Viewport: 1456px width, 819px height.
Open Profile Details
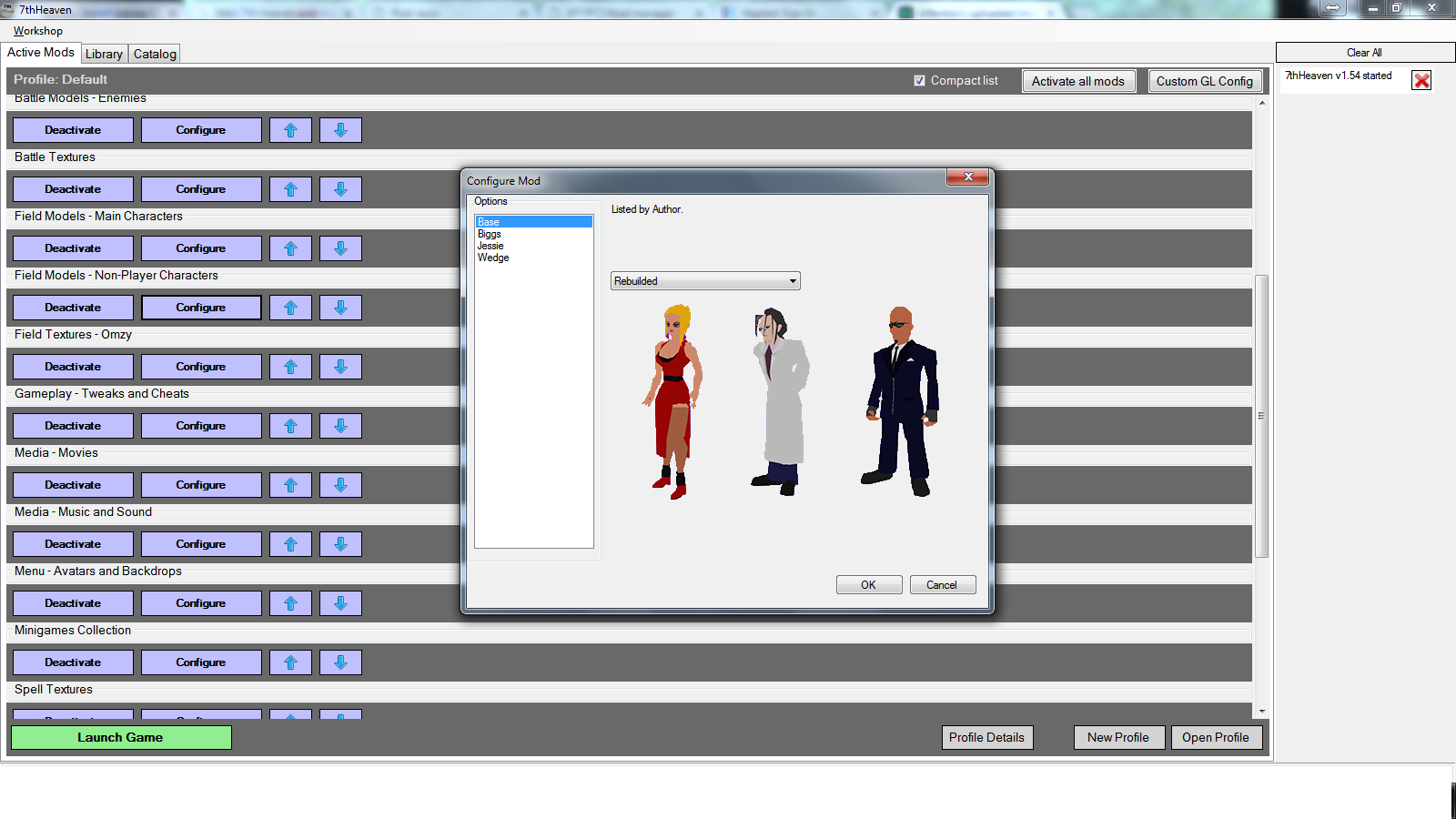click(x=987, y=737)
